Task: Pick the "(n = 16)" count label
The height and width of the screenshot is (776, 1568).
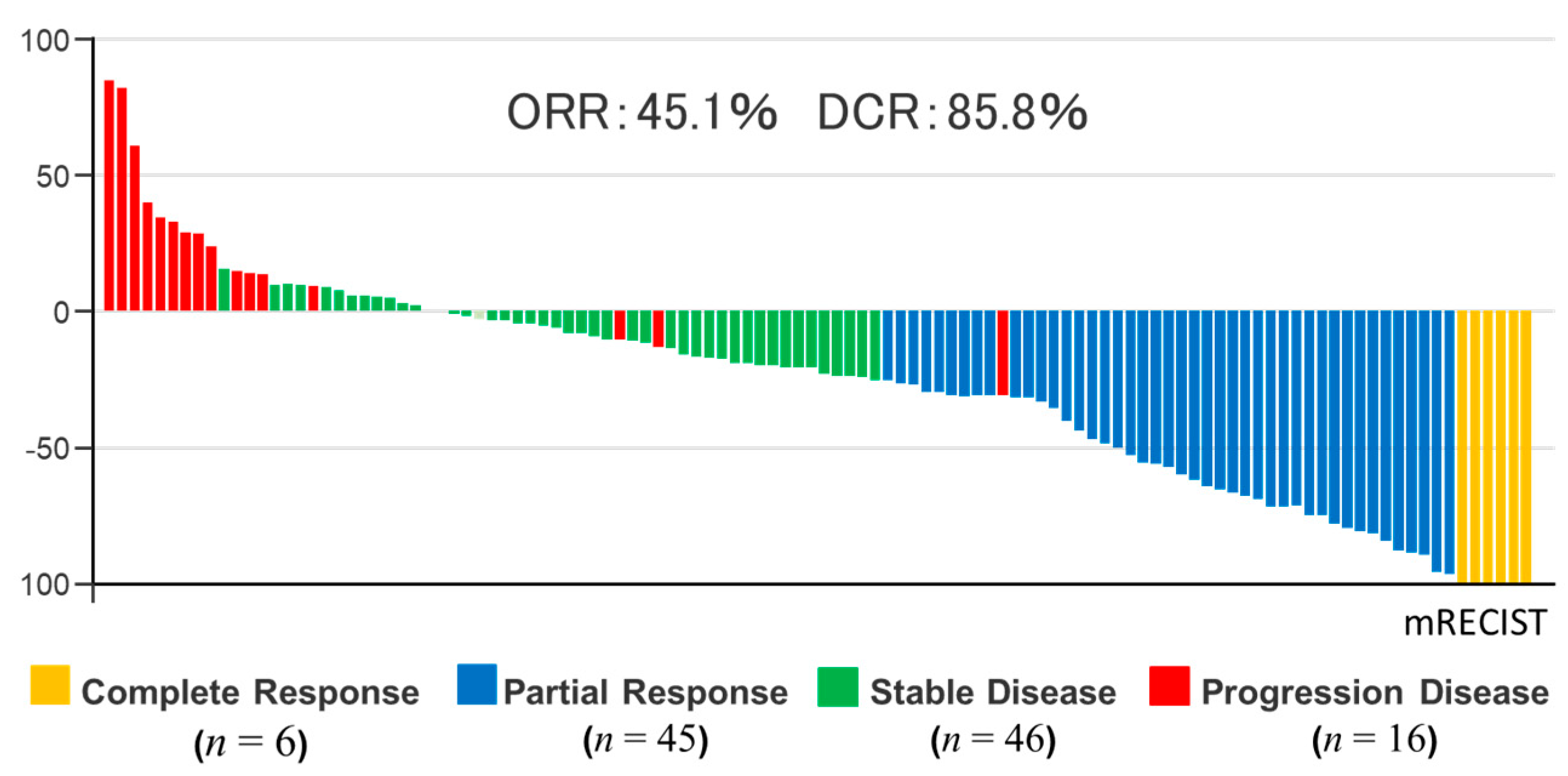Action: click(x=1375, y=740)
